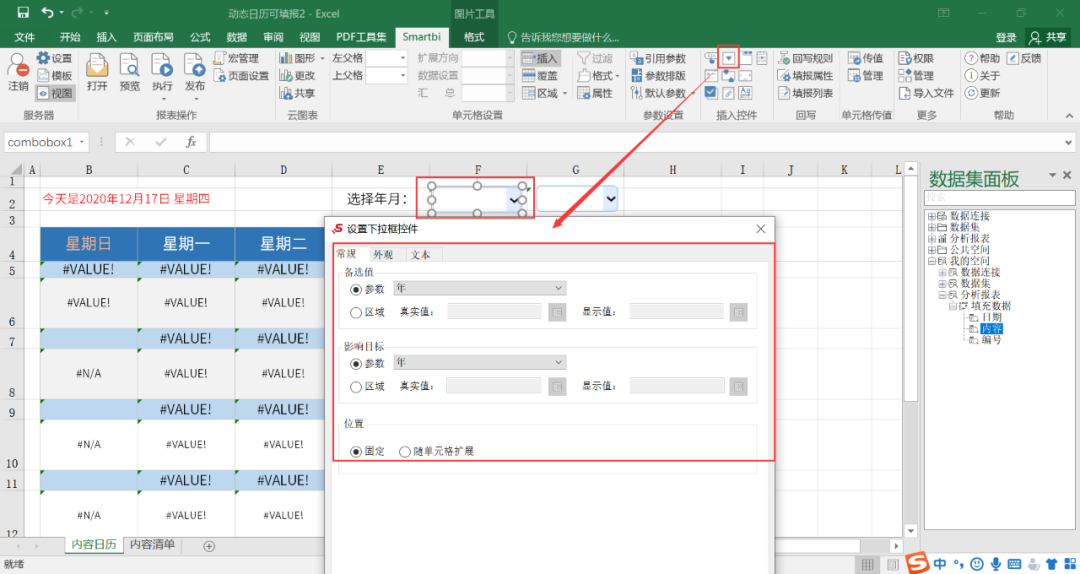Open the 文件 menu

[25, 37]
